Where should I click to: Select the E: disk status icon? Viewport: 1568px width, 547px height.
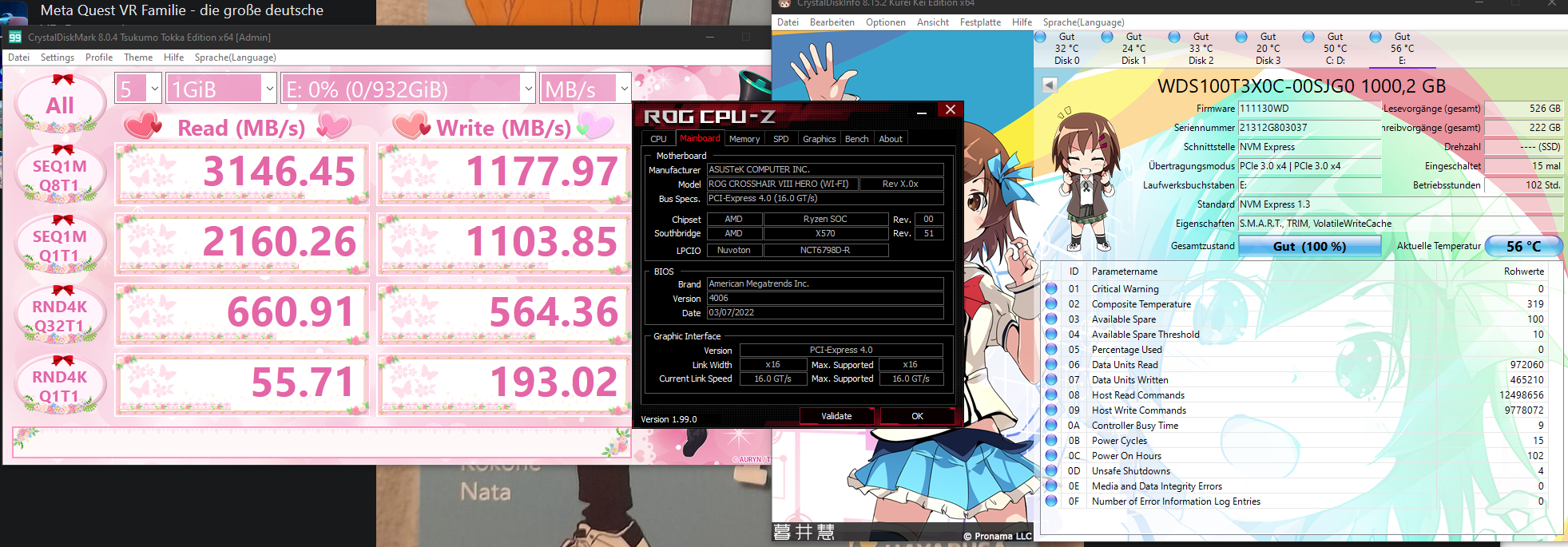point(1375,37)
